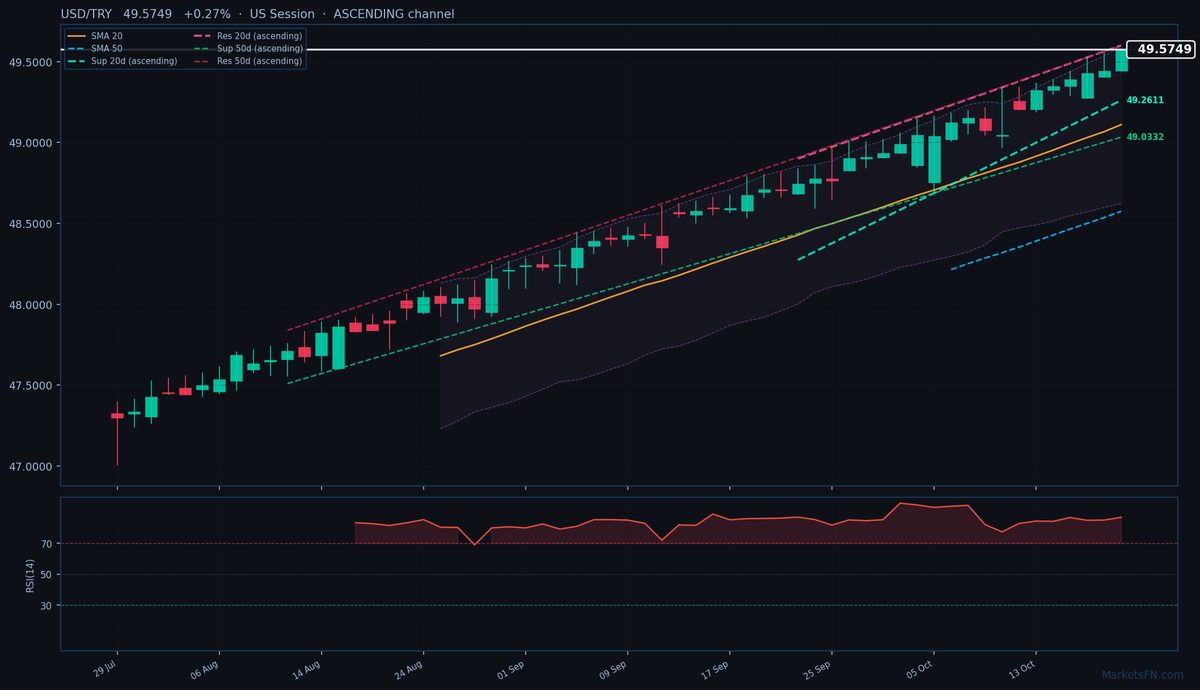Select Sup 50d (ascending) in the legend
This screenshot has width=1200, height=690.
[248, 48]
